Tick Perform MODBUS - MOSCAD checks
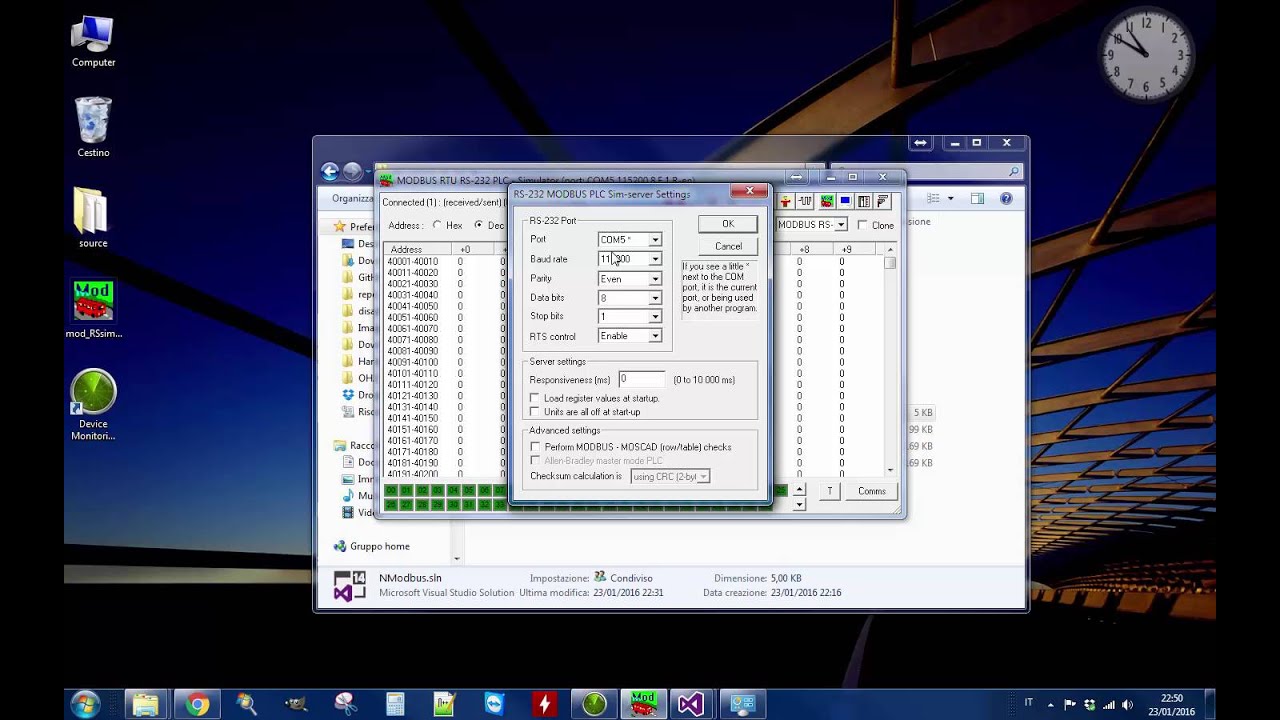The width and height of the screenshot is (1280, 720). (x=535, y=447)
